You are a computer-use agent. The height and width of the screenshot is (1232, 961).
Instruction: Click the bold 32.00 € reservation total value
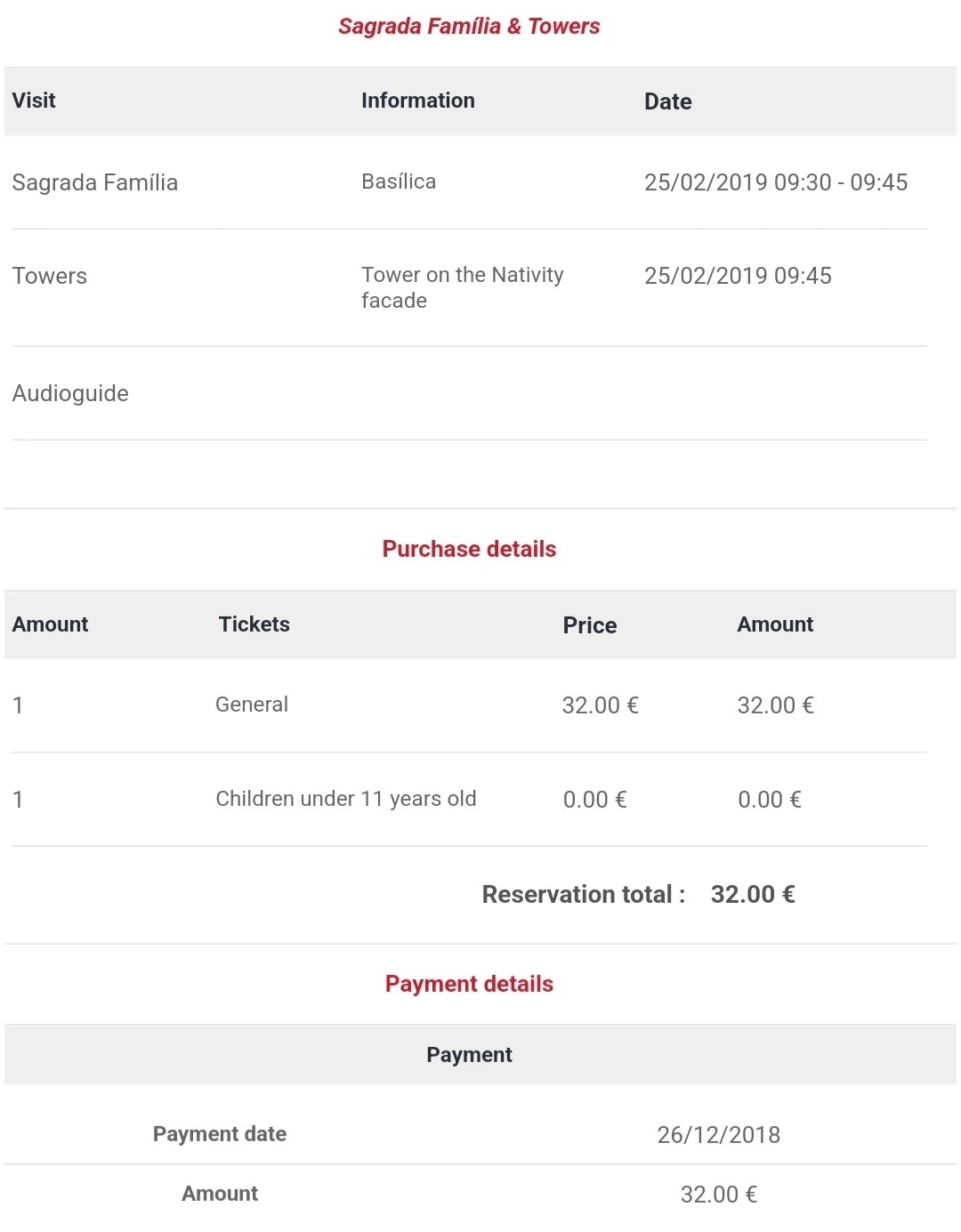coord(753,894)
